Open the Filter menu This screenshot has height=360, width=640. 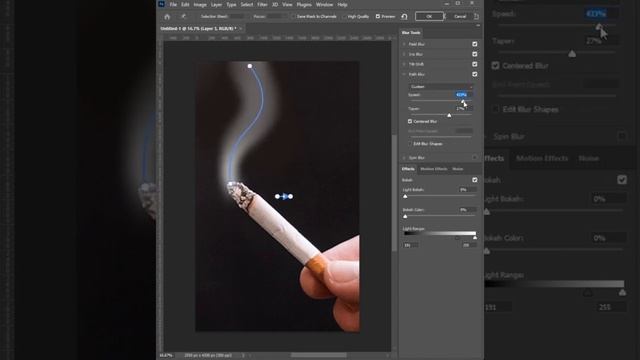(x=262, y=4)
